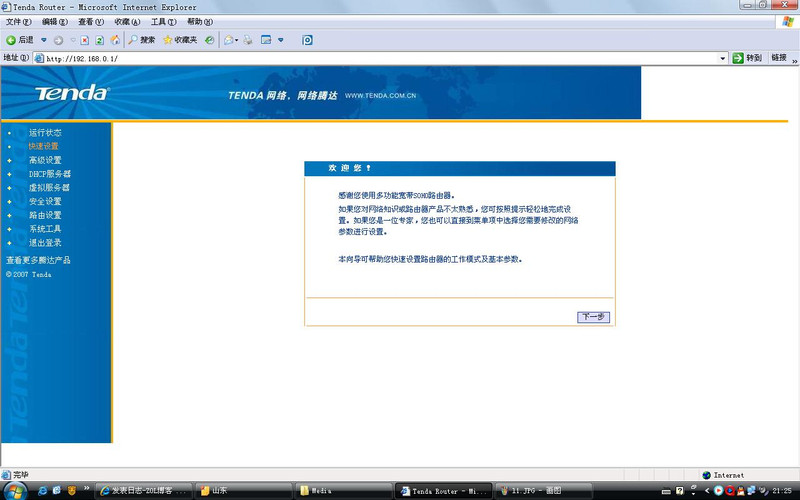Click the Print toolbar icon
This screenshot has height=500, width=800.
(x=248, y=40)
